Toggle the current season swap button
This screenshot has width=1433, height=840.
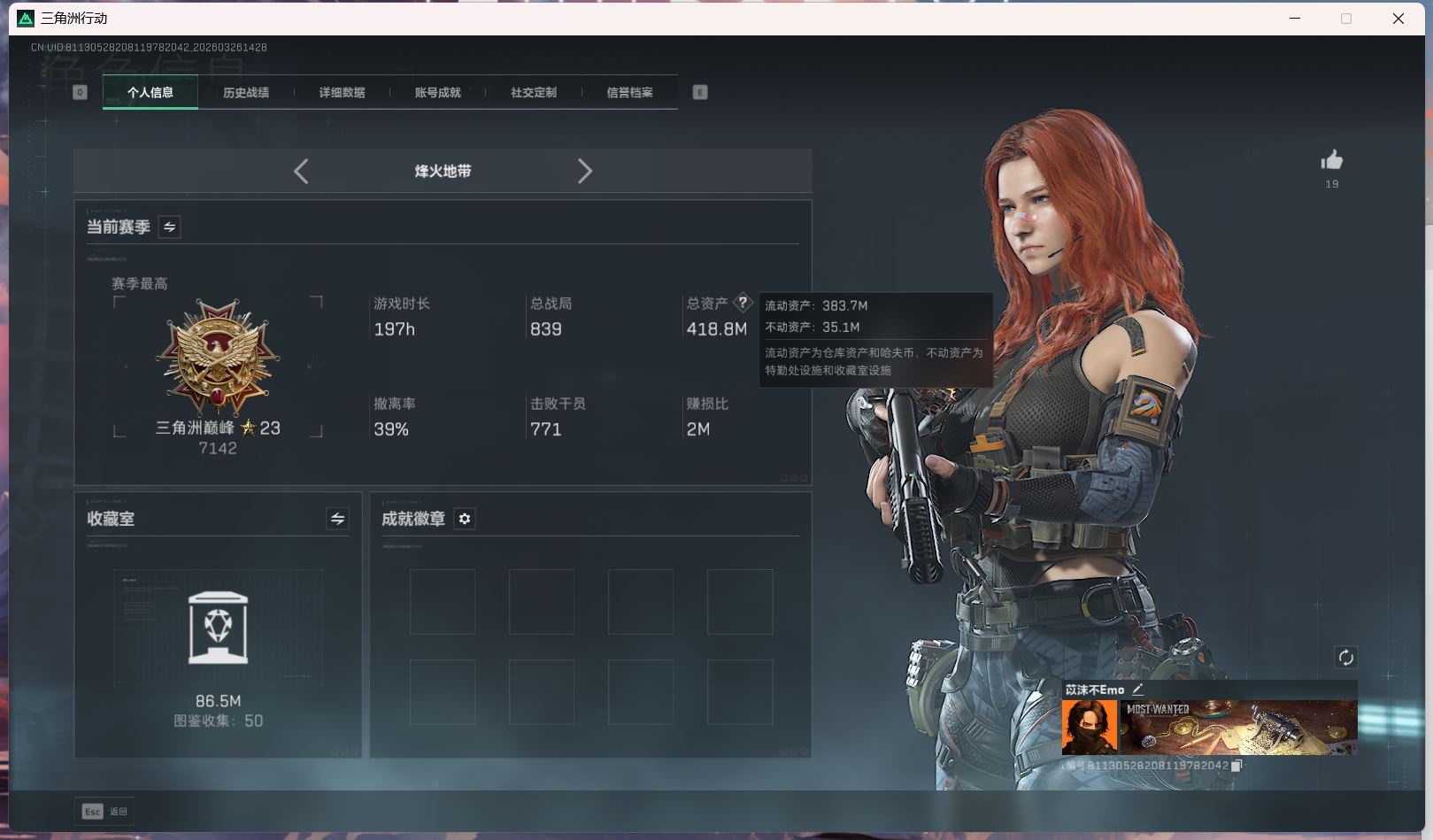pos(169,227)
